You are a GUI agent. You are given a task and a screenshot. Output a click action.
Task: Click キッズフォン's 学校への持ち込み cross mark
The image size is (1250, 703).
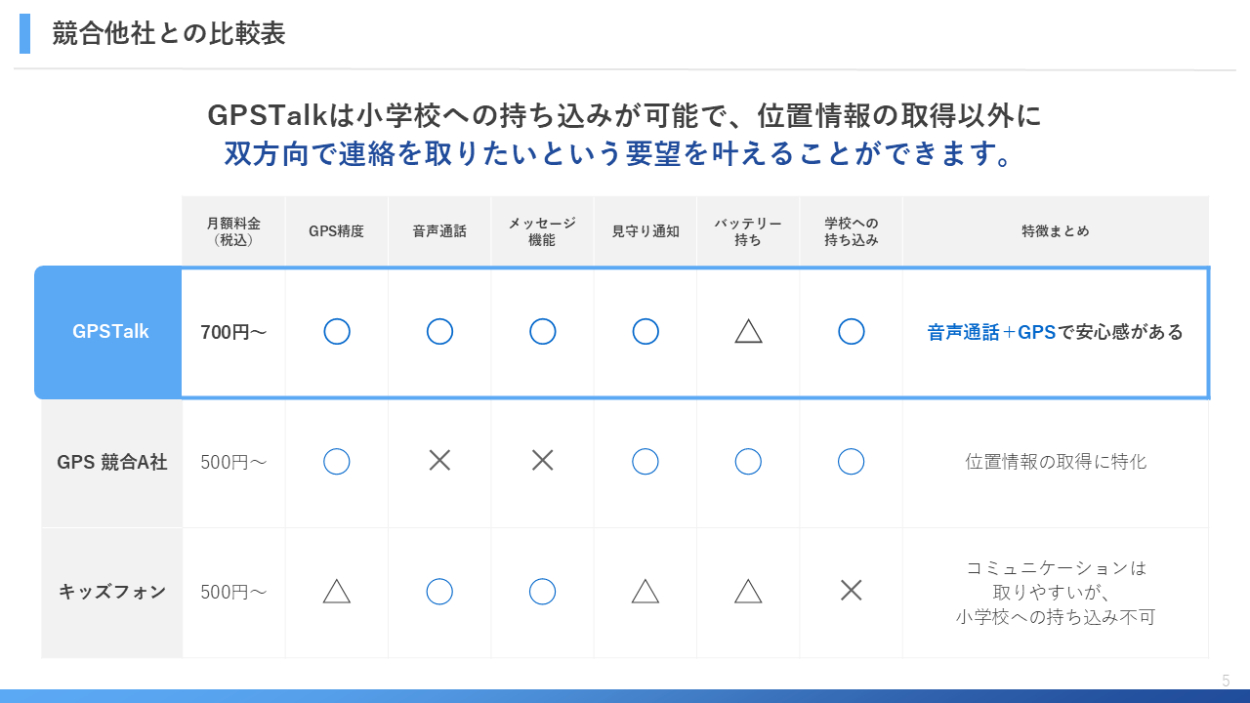851,591
